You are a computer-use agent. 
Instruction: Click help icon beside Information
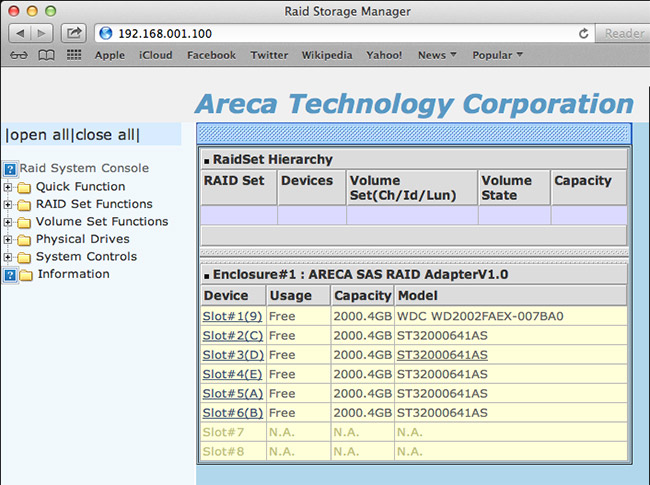pos(10,275)
